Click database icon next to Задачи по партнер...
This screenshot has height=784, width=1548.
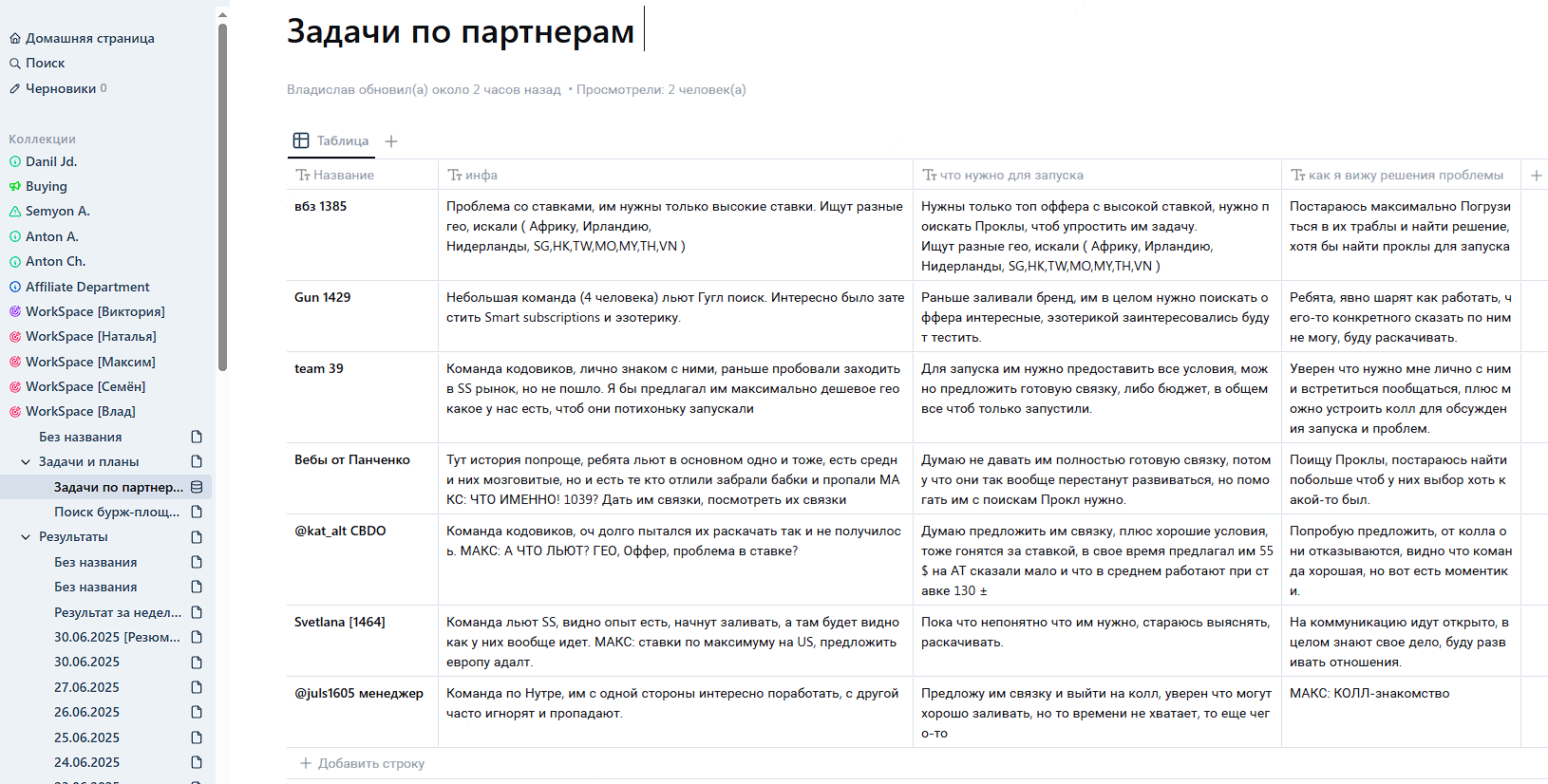pyautogui.click(x=197, y=487)
